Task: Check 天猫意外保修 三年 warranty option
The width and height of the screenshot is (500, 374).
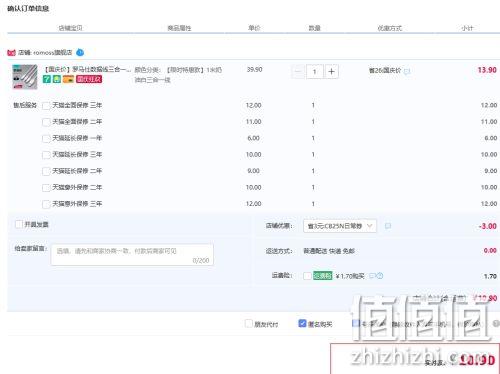Action: 46,204
